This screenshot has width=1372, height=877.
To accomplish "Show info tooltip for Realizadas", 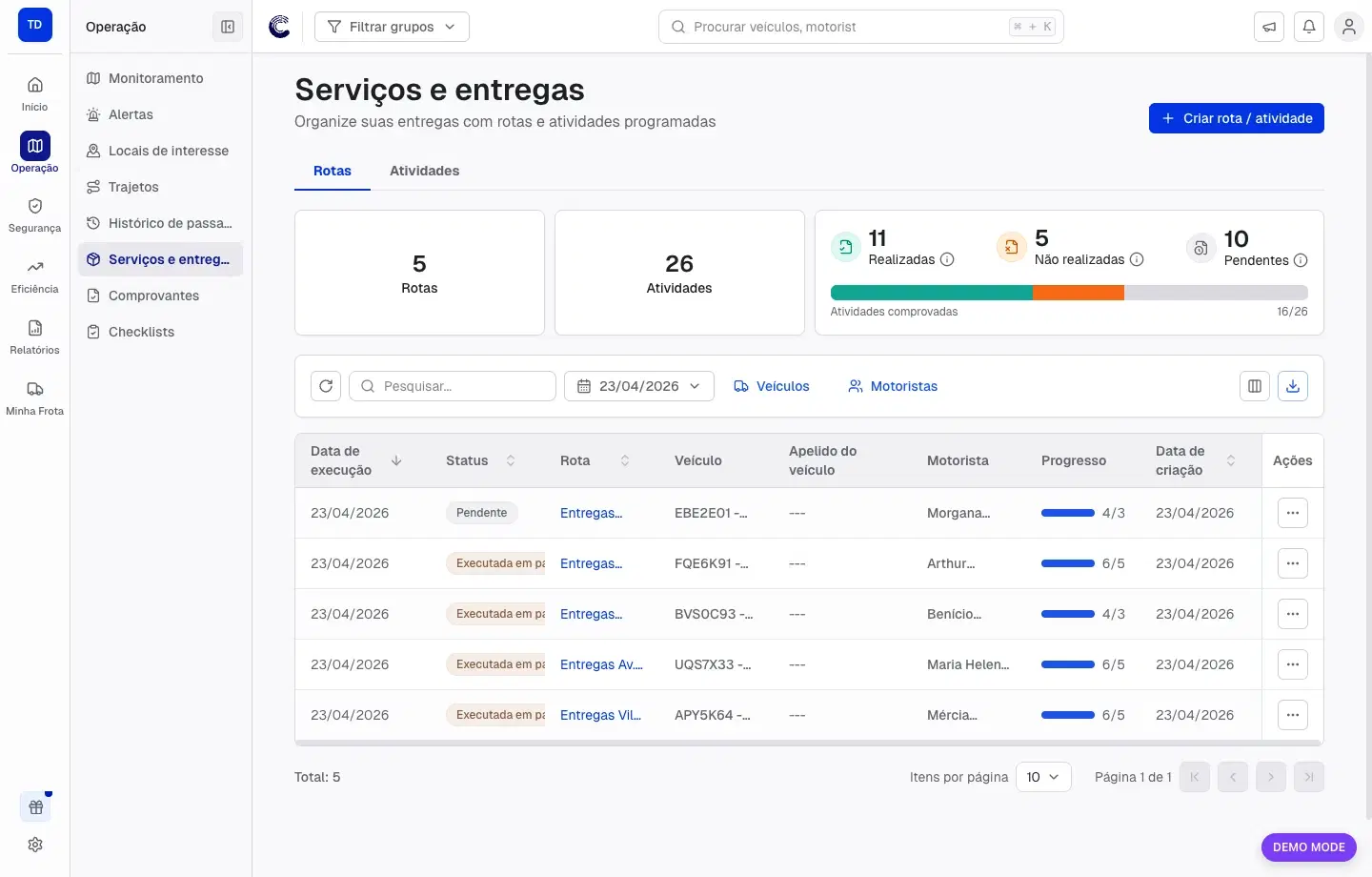I will (x=947, y=259).
